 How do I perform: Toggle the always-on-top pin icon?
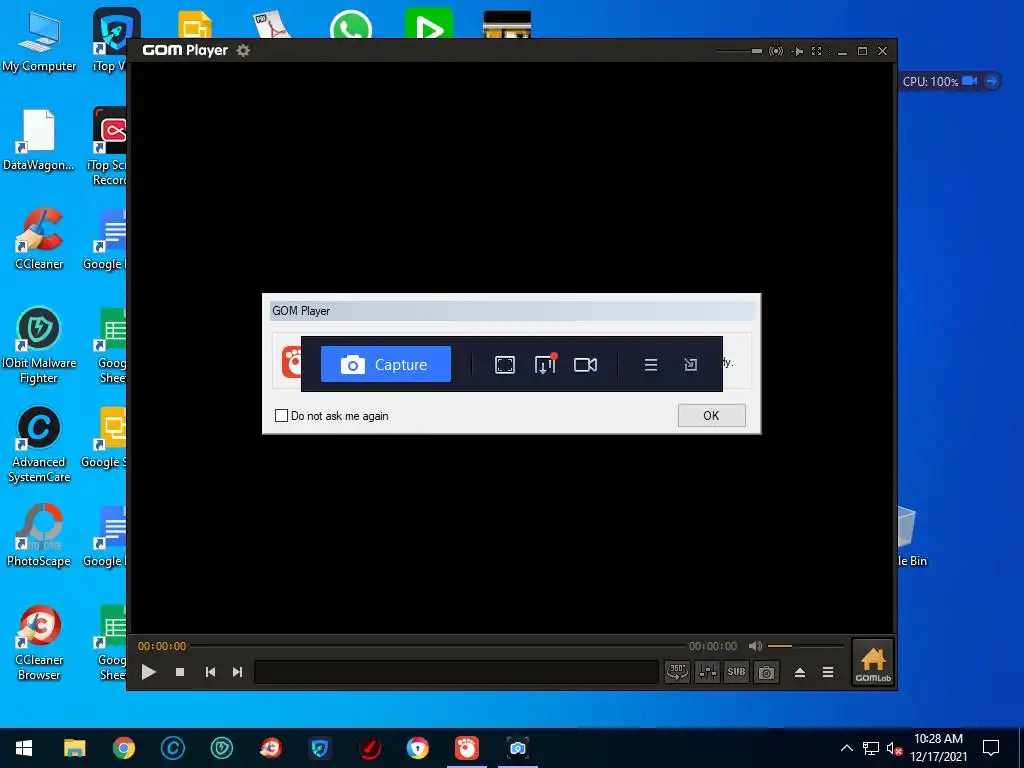click(x=797, y=51)
